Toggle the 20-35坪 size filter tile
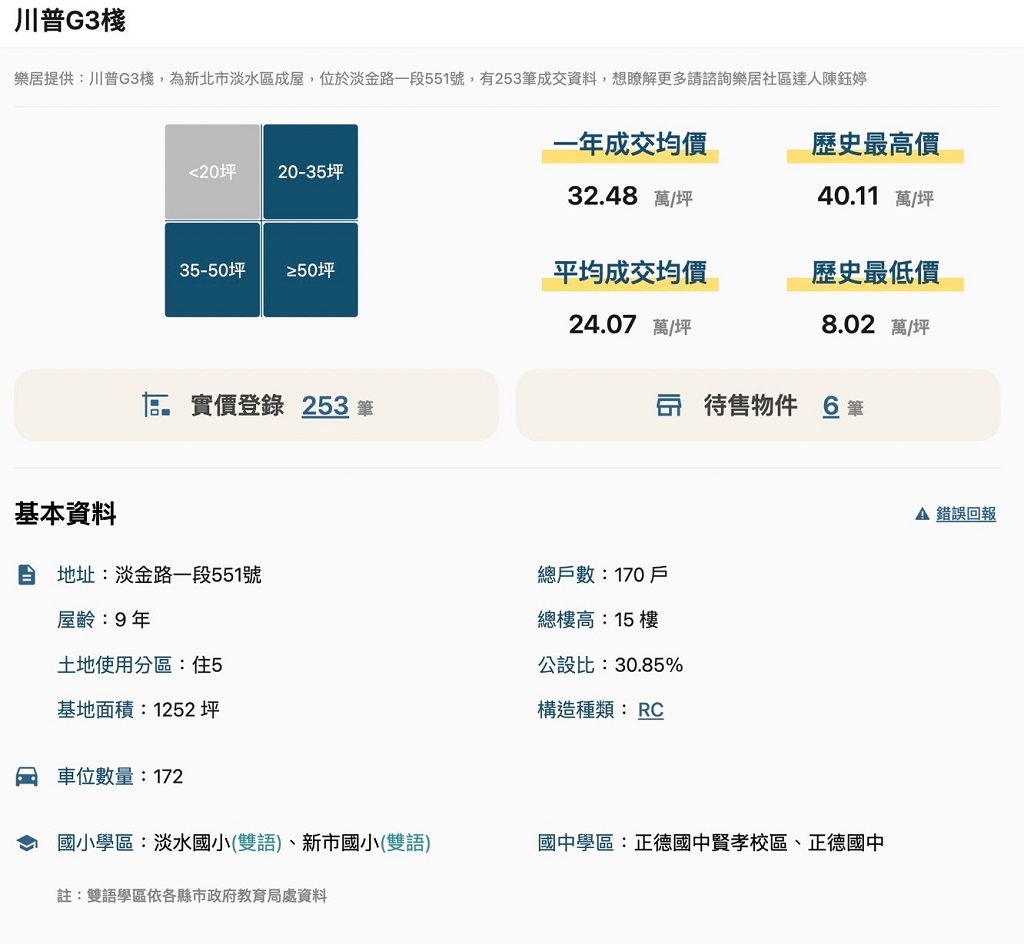The image size is (1024, 944). [310, 172]
